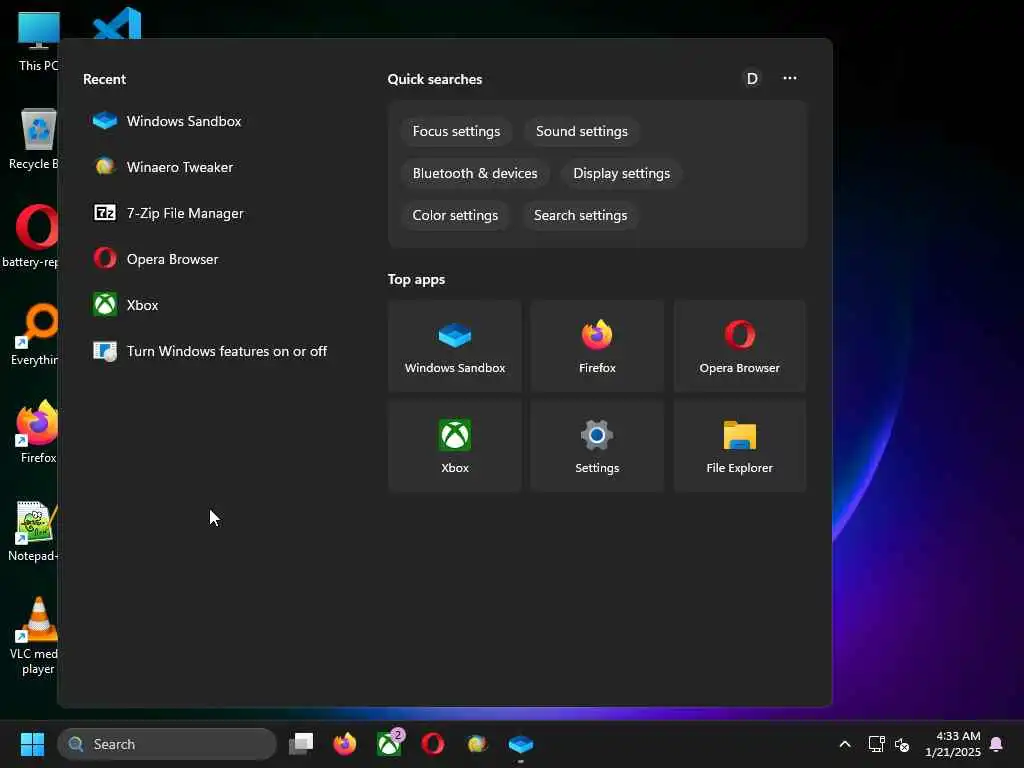Launch Firefox tile in Top apps
1024x768 pixels.
click(x=597, y=346)
